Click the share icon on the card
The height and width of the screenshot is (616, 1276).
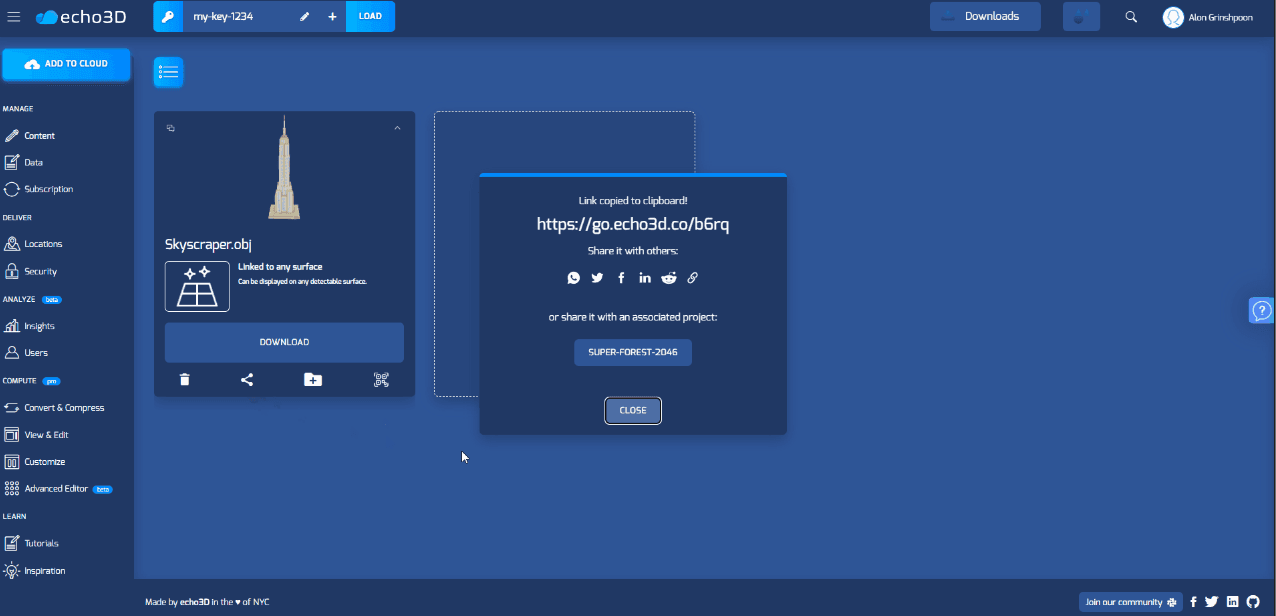point(247,380)
